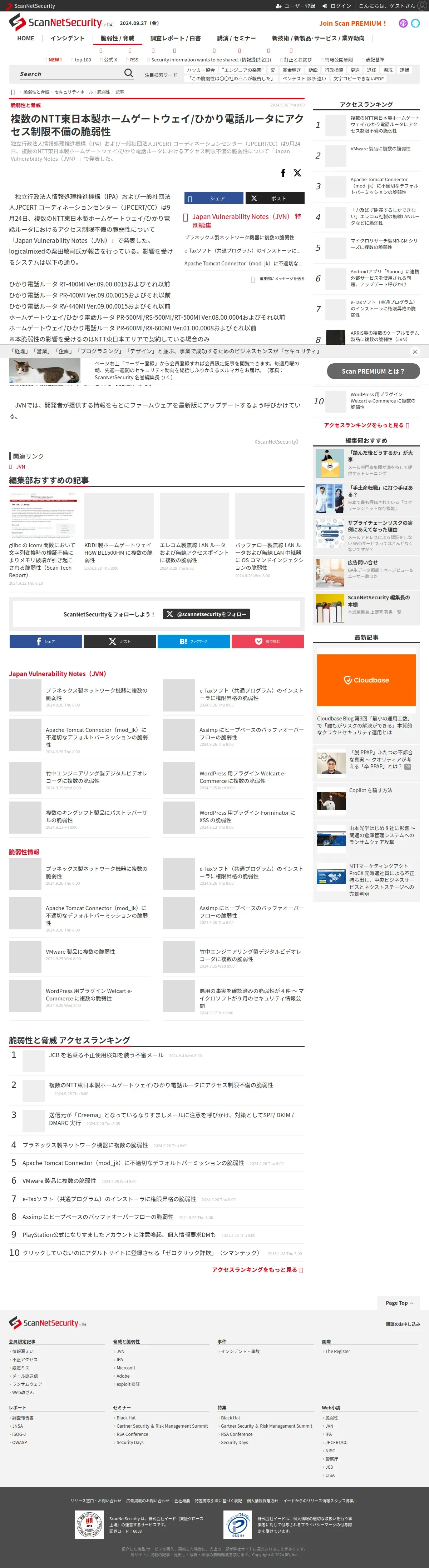Screen dimensions: 429x1568
Task: Click footer link ランサムウェア
Action: pyautogui.click(x=27, y=1384)
